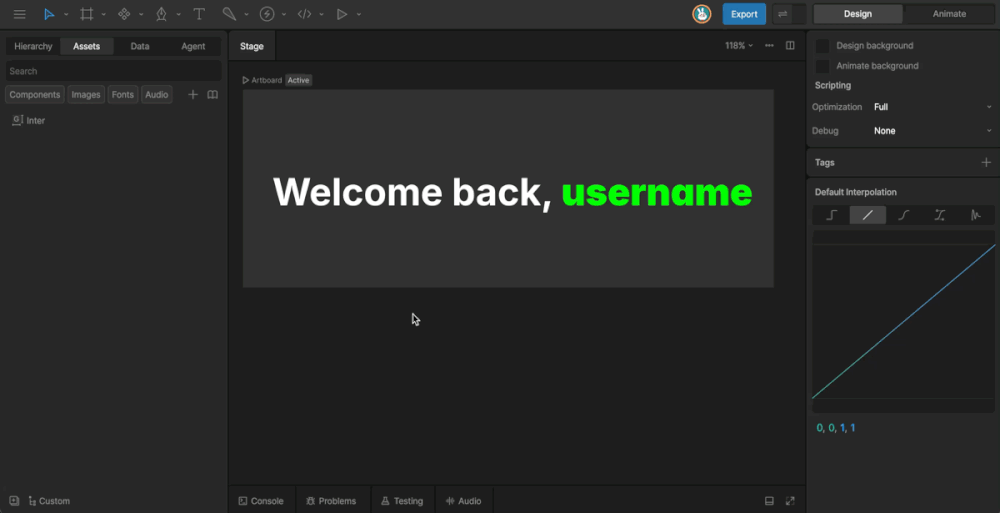The width and height of the screenshot is (1000, 513).
Task: Click the code brackets scripting tool
Action: (x=305, y=14)
